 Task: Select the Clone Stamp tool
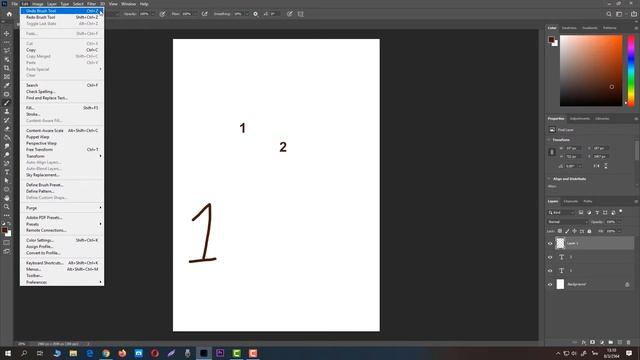(7, 111)
